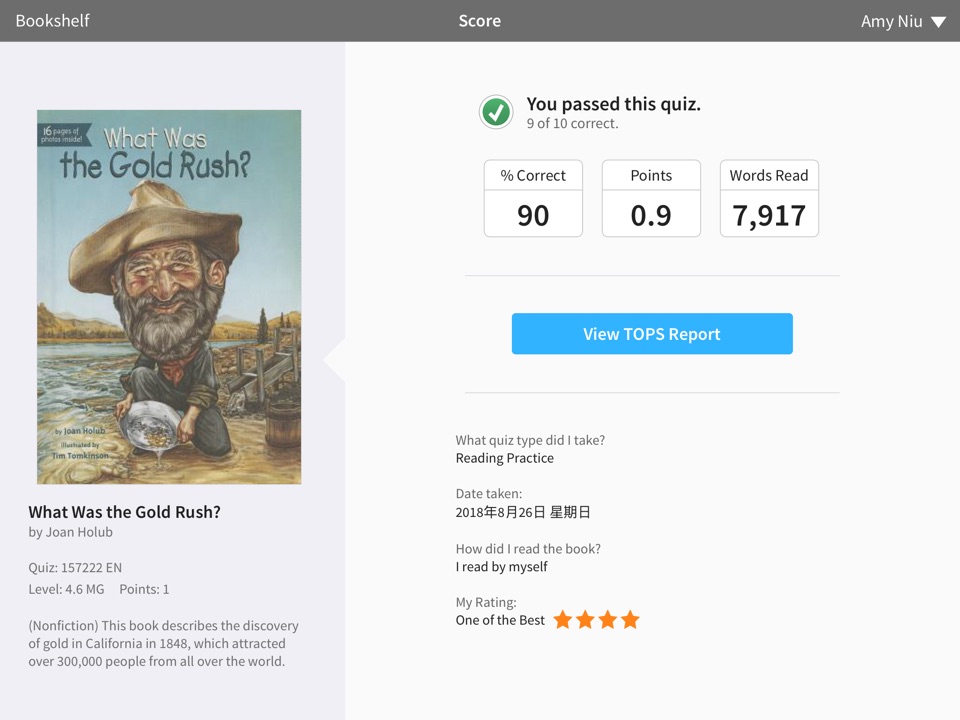
Task: Go back to the Bookshelf
Action: pyautogui.click(x=53, y=21)
